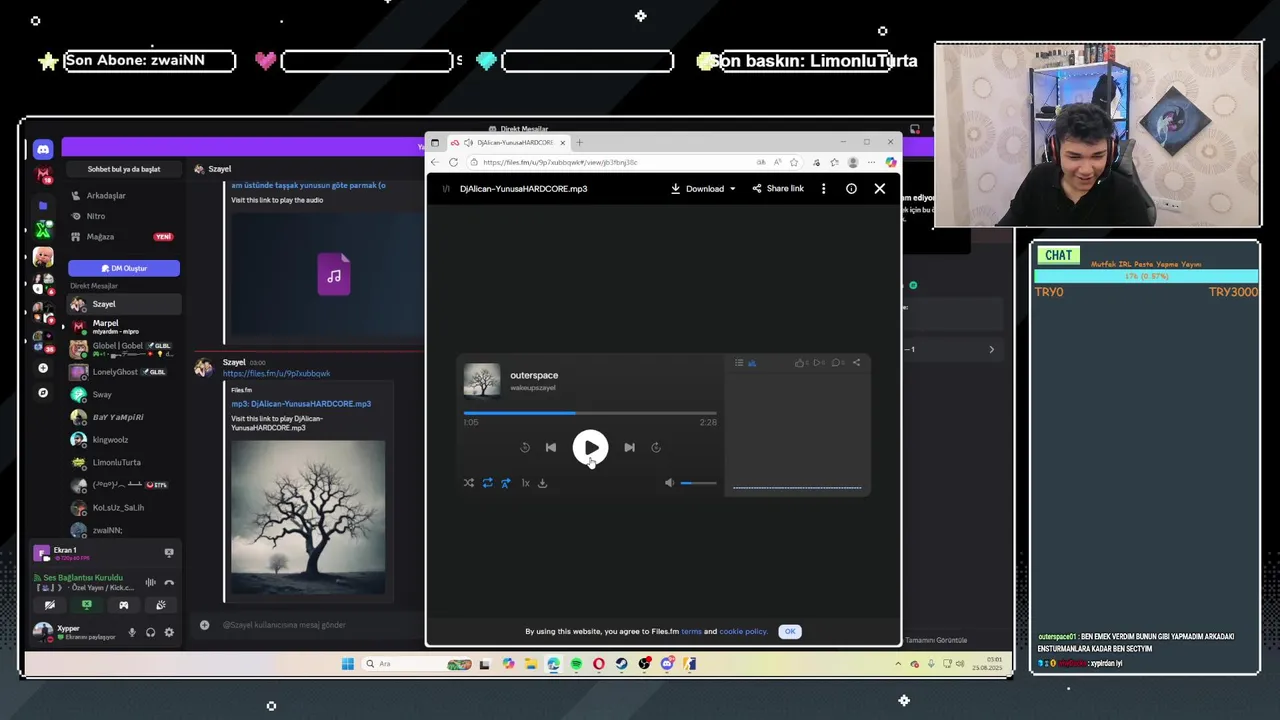Click the forward seconds icon in player
The width and height of the screenshot is (1280, 720).
click(x=656, y=447)
